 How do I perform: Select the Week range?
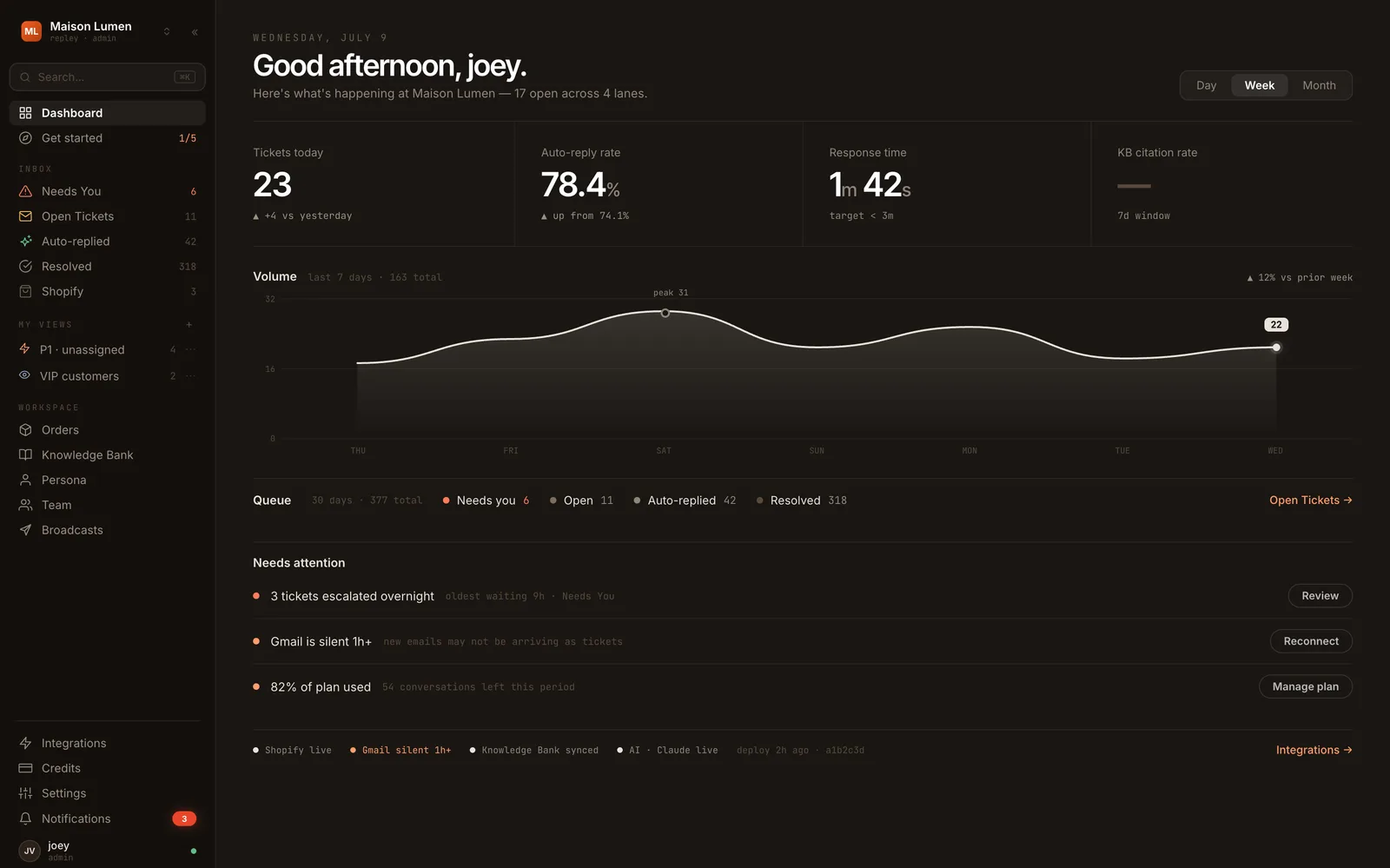point(1259,85)
